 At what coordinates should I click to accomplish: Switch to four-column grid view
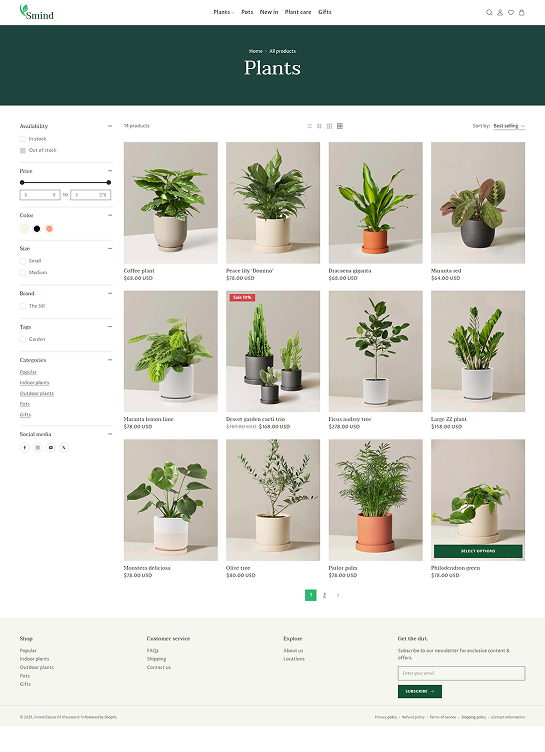point(340,126)
